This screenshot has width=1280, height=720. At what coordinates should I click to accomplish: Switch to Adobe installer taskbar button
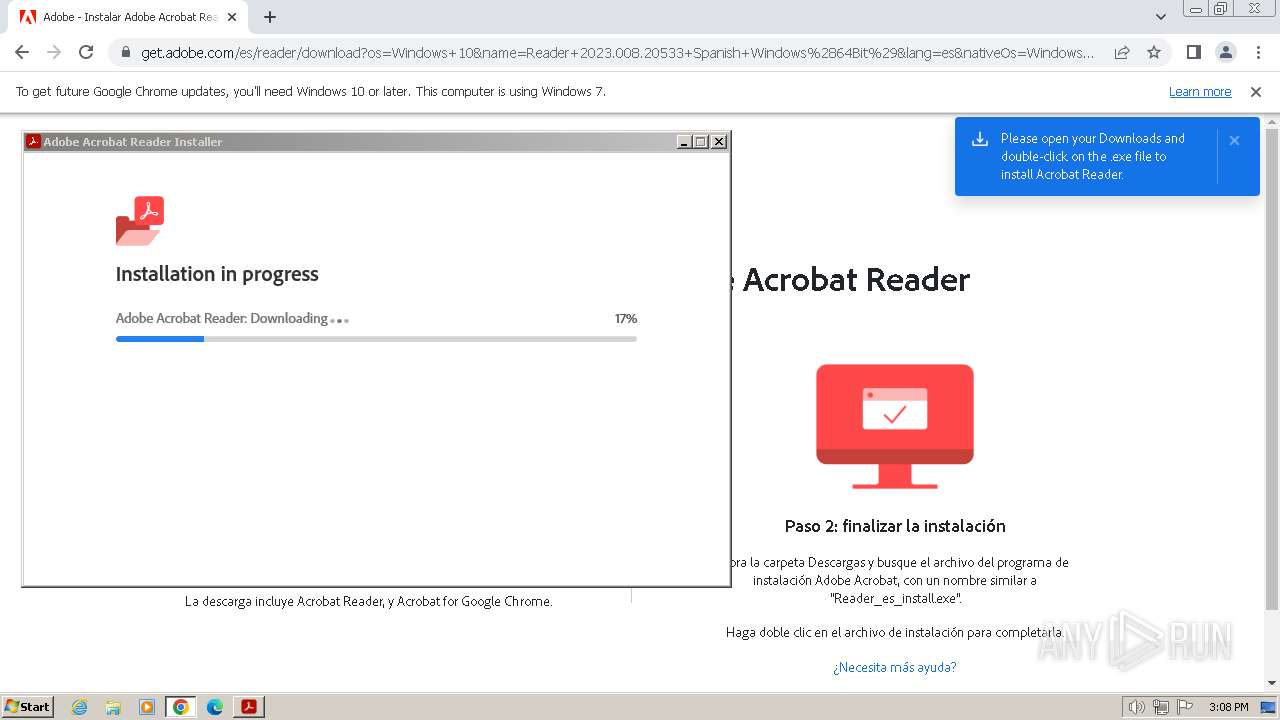(x=248, y=707)
